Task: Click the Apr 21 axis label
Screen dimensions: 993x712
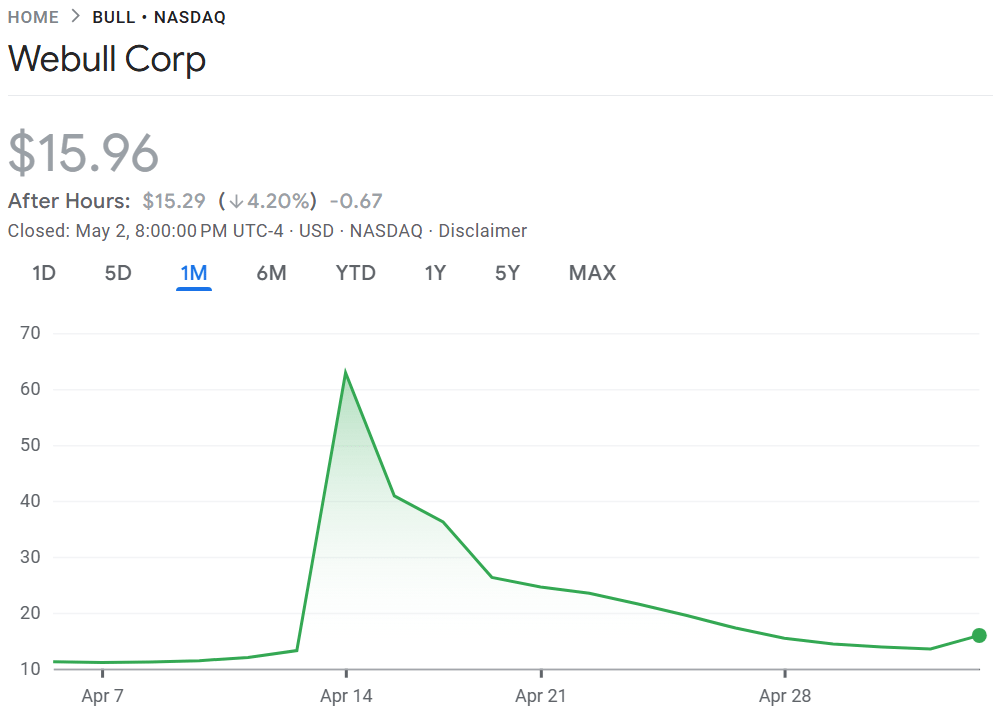Action: 541,696
